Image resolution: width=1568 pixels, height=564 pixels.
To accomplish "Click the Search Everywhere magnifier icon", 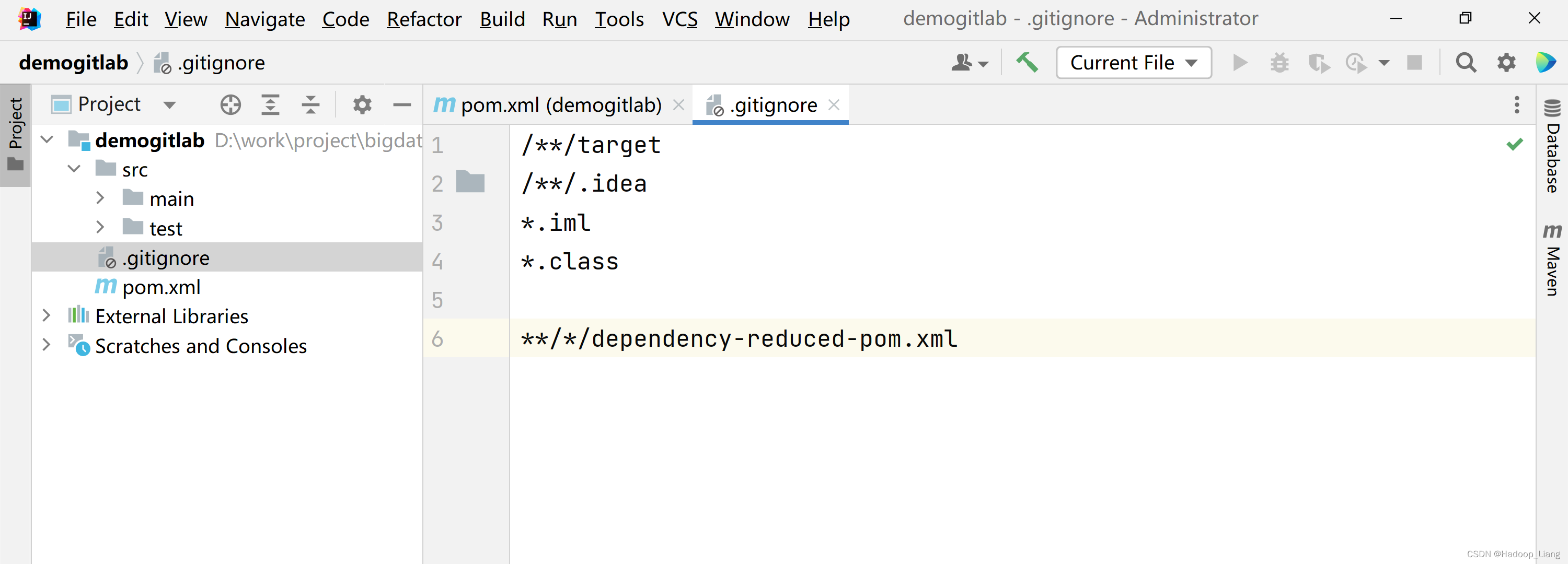I will coord(1465,62).
